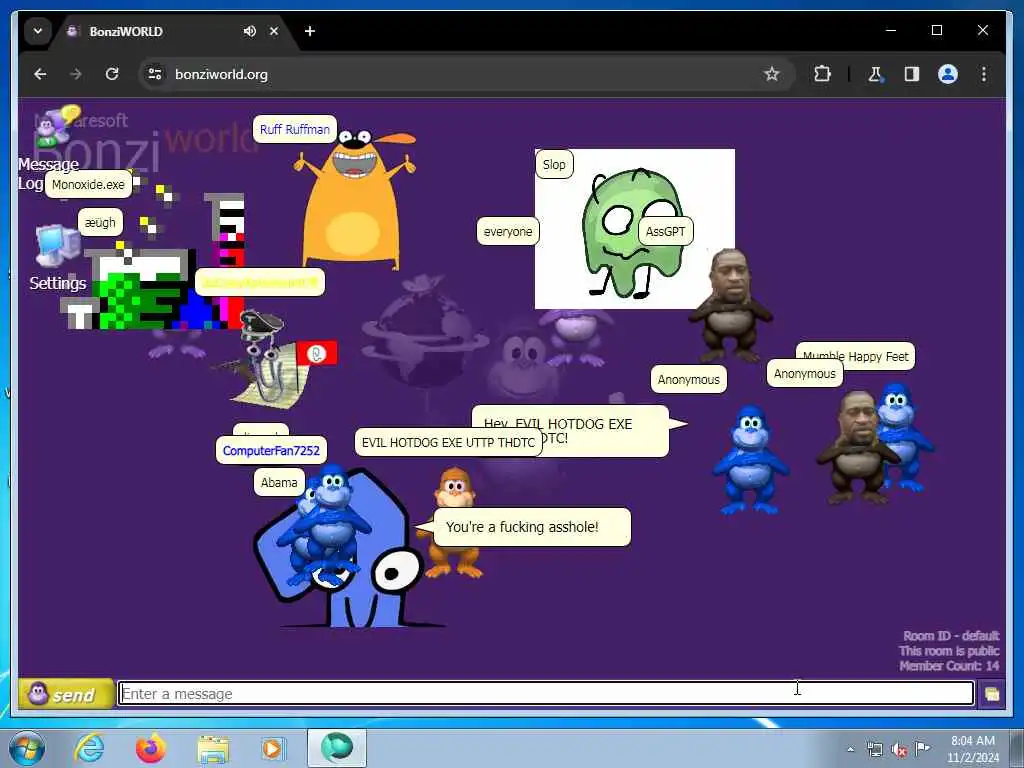Click the green Slop blob character

click(x=632, y=234)
